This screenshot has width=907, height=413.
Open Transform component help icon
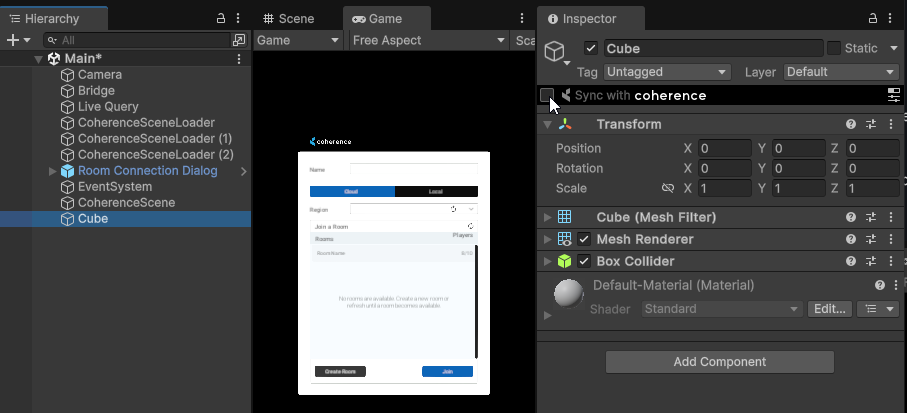851,124
